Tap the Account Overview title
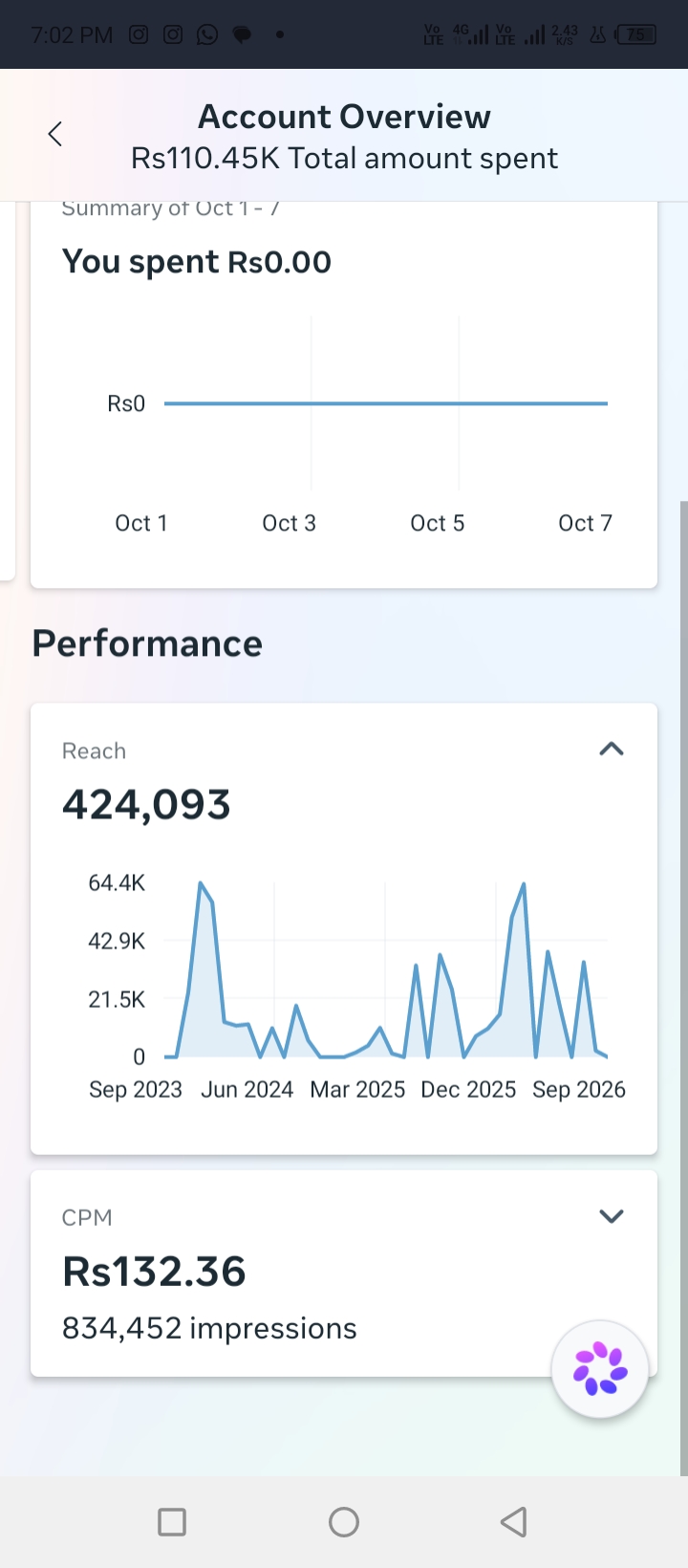 344,117
